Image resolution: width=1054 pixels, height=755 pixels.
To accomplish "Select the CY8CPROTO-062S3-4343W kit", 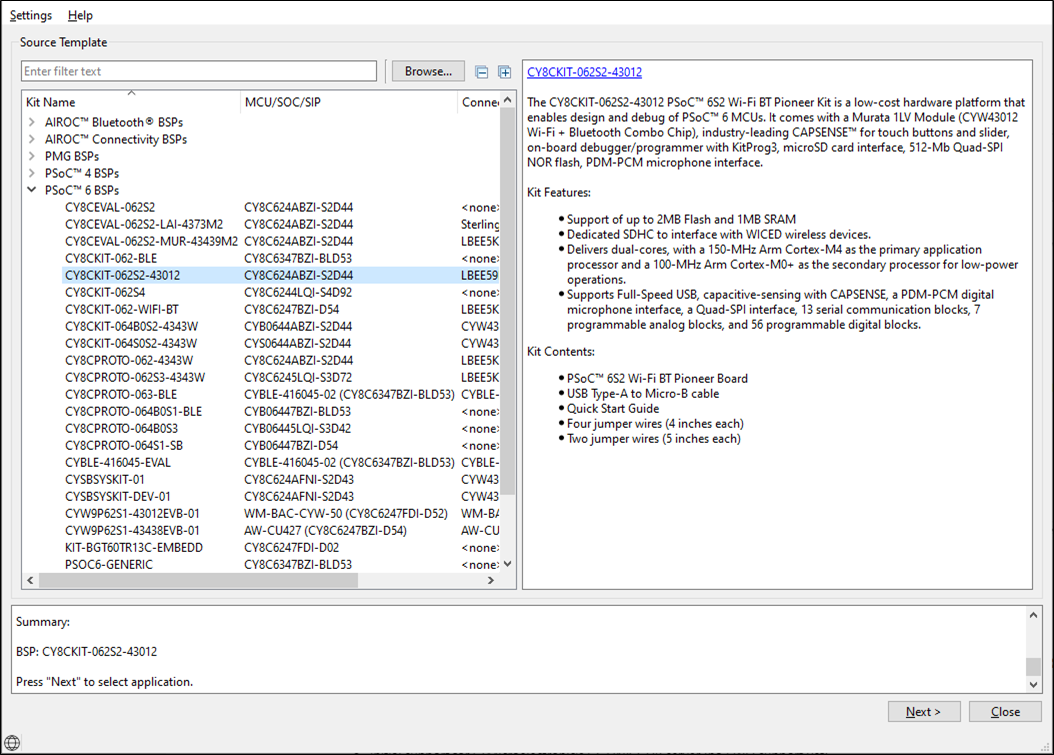I will pyautogui.click(x=135, y=377).
